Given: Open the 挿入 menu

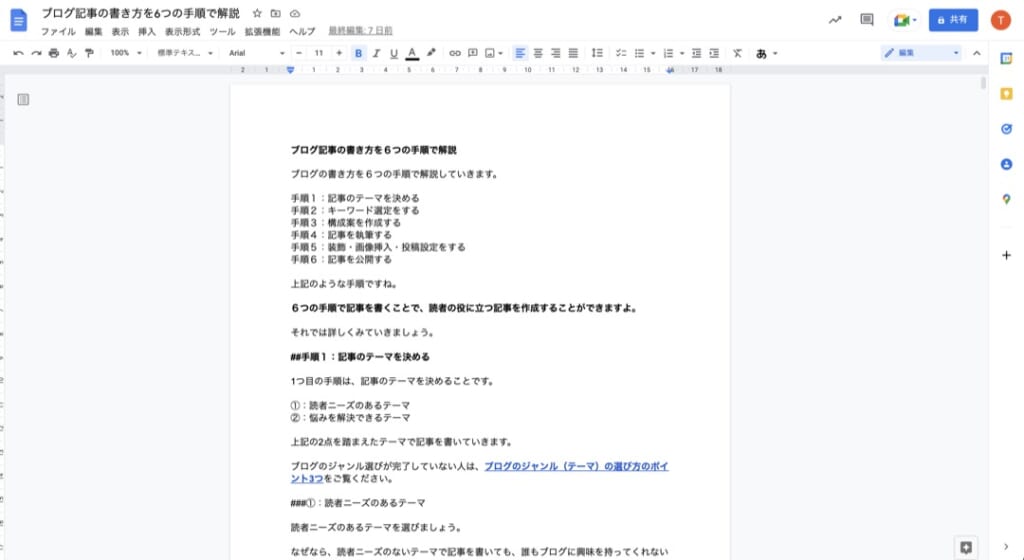Looking at the screenshot, I should [x=147, y=31].
